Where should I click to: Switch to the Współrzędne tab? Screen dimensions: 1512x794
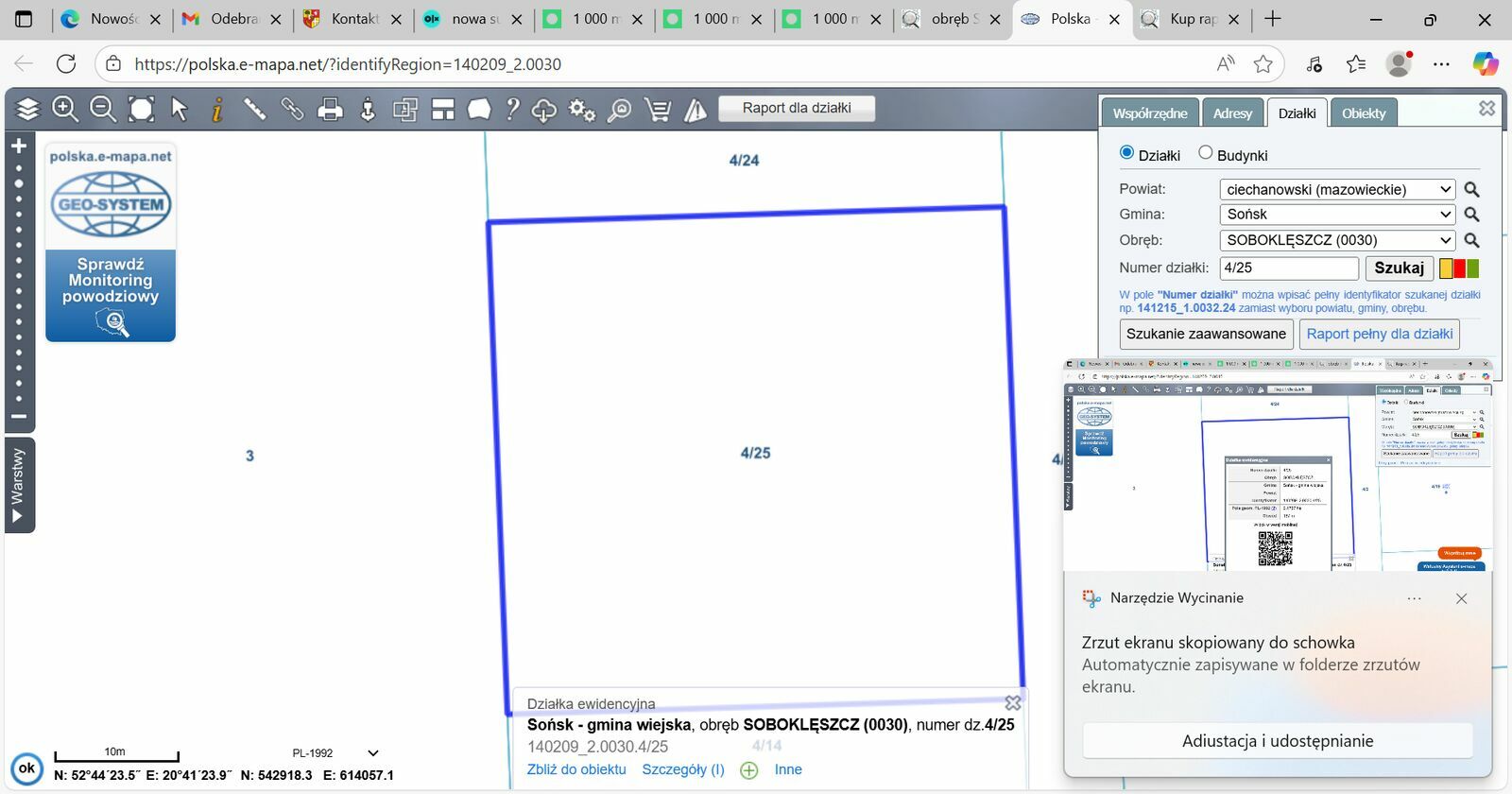tap(1150, 112)
